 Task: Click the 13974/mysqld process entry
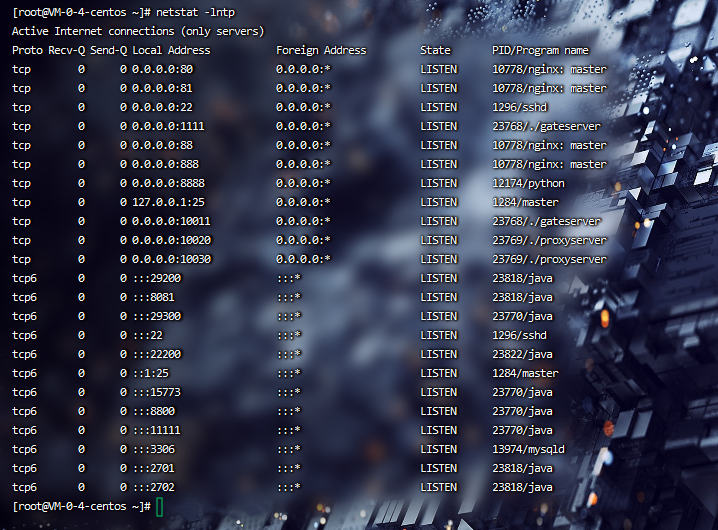[528, 449]
